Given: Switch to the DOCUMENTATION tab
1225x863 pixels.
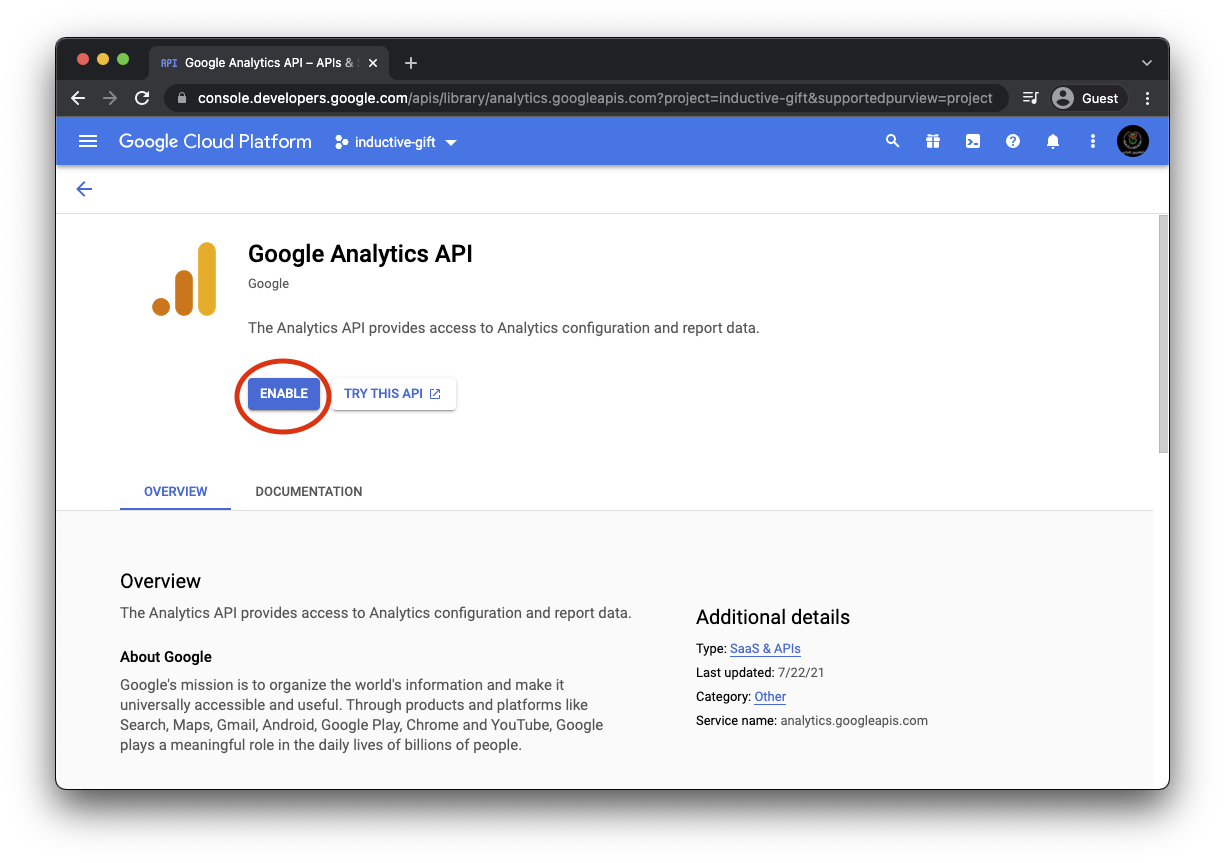Looking at the screenshot, I should (x=309, y=492).
